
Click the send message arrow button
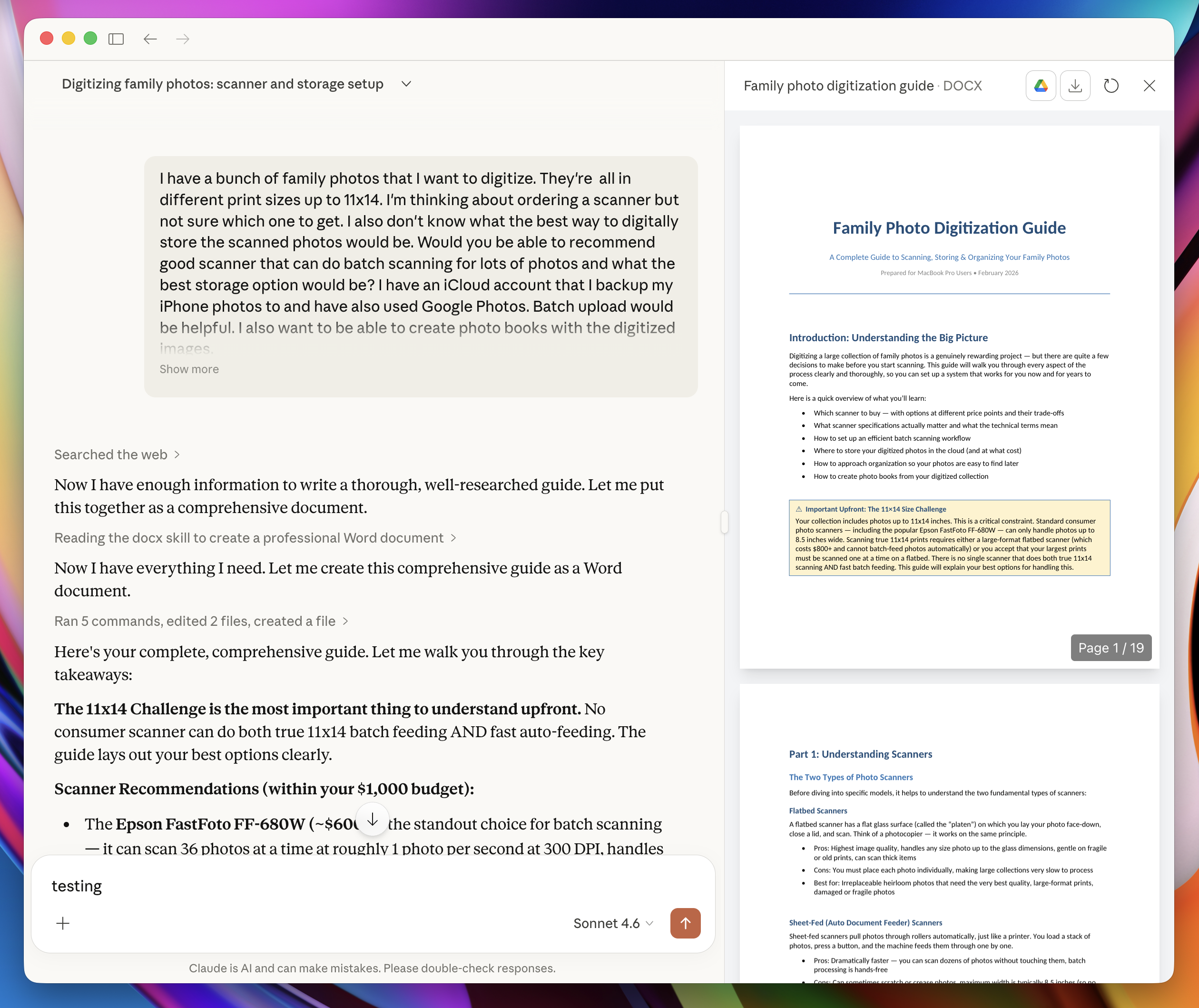pos(685,923)
